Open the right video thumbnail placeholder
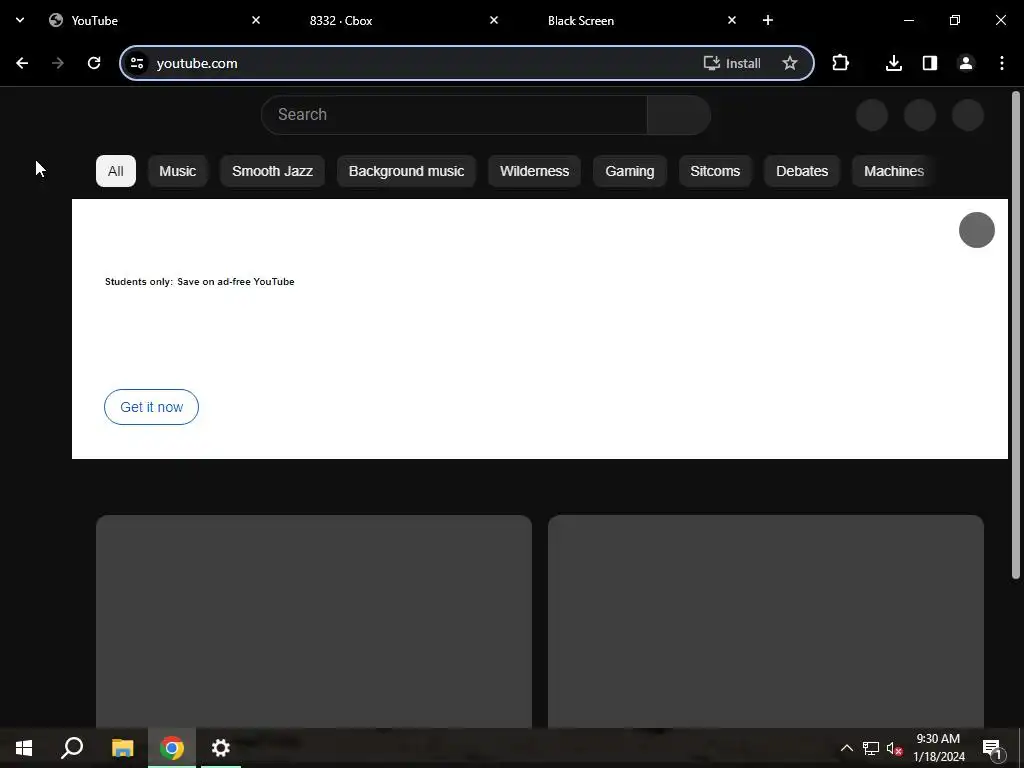Viewport: 1024px width, 768px height. (x=766, y=621)
